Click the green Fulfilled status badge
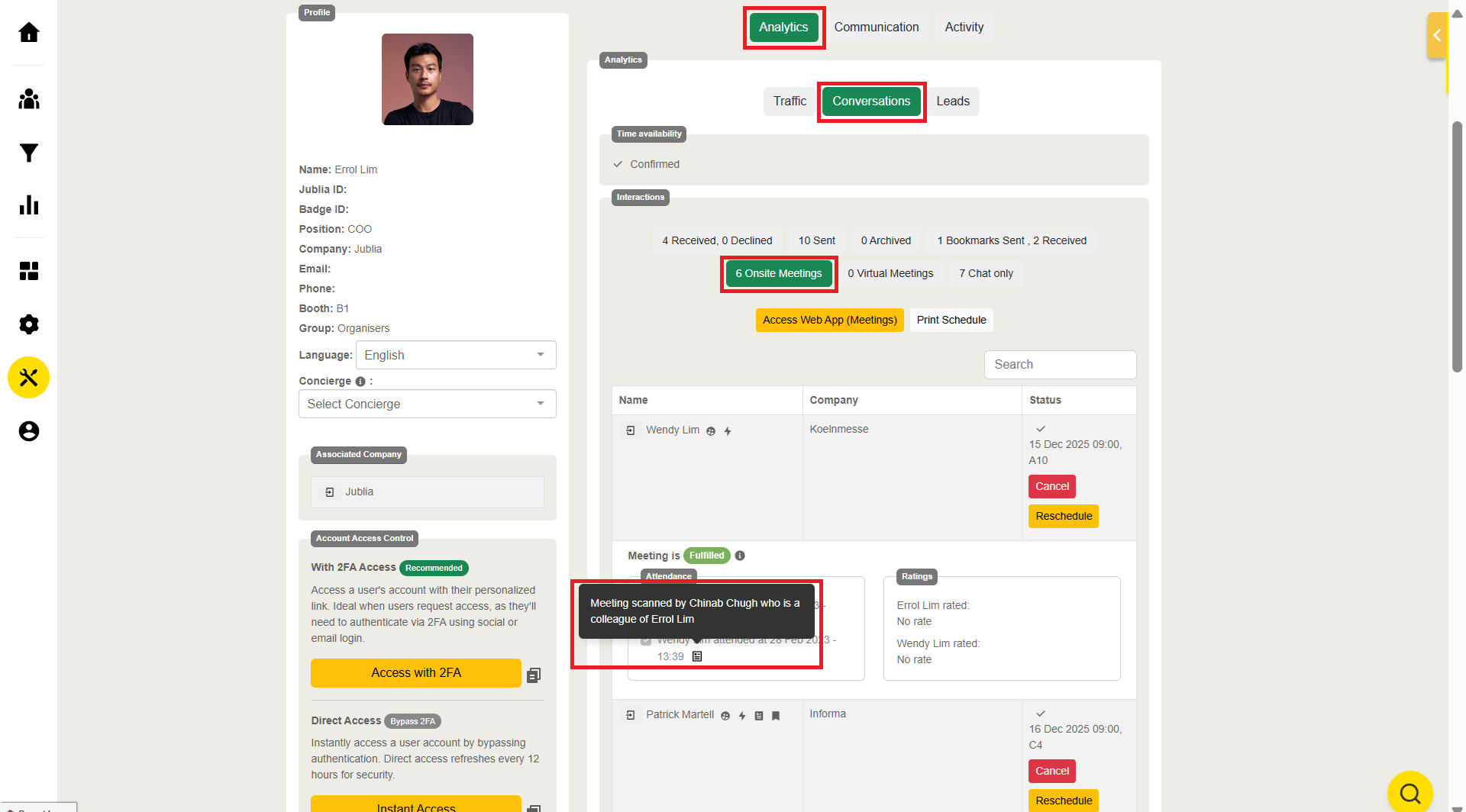Image resolution: width=1466 pixels, height=812 pixels. click(706, 556)
